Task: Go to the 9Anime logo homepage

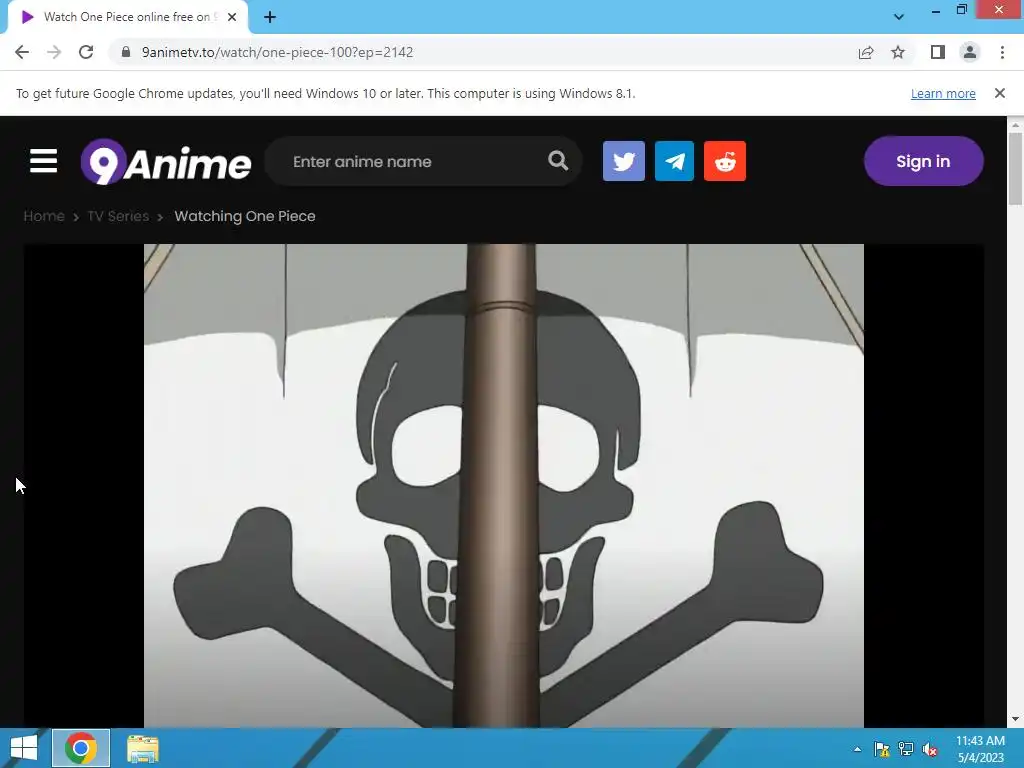Action: coord(166,161)
